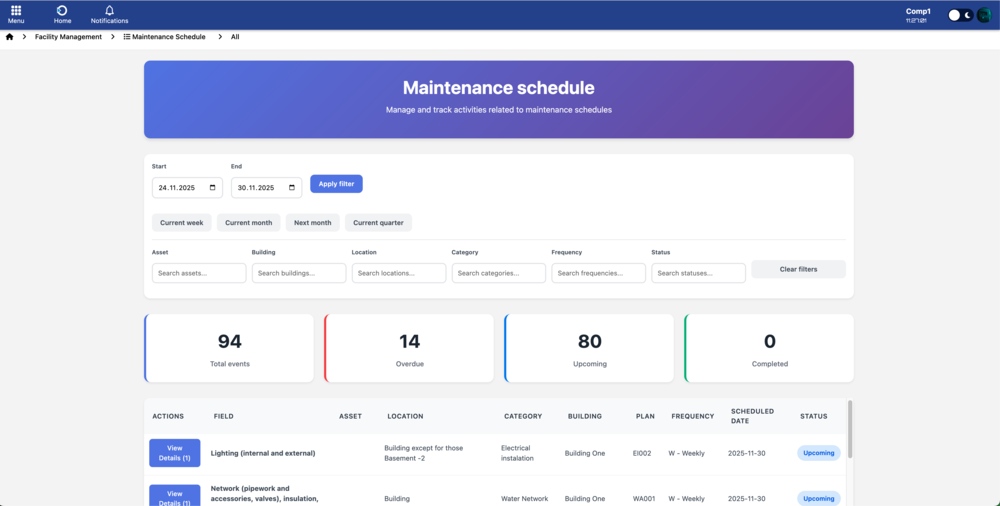Viewport: 1000px width, 506px height.
Task: Go to Facility Management breadcrumb
Action: pyautogui.click(x=68, y=37)
